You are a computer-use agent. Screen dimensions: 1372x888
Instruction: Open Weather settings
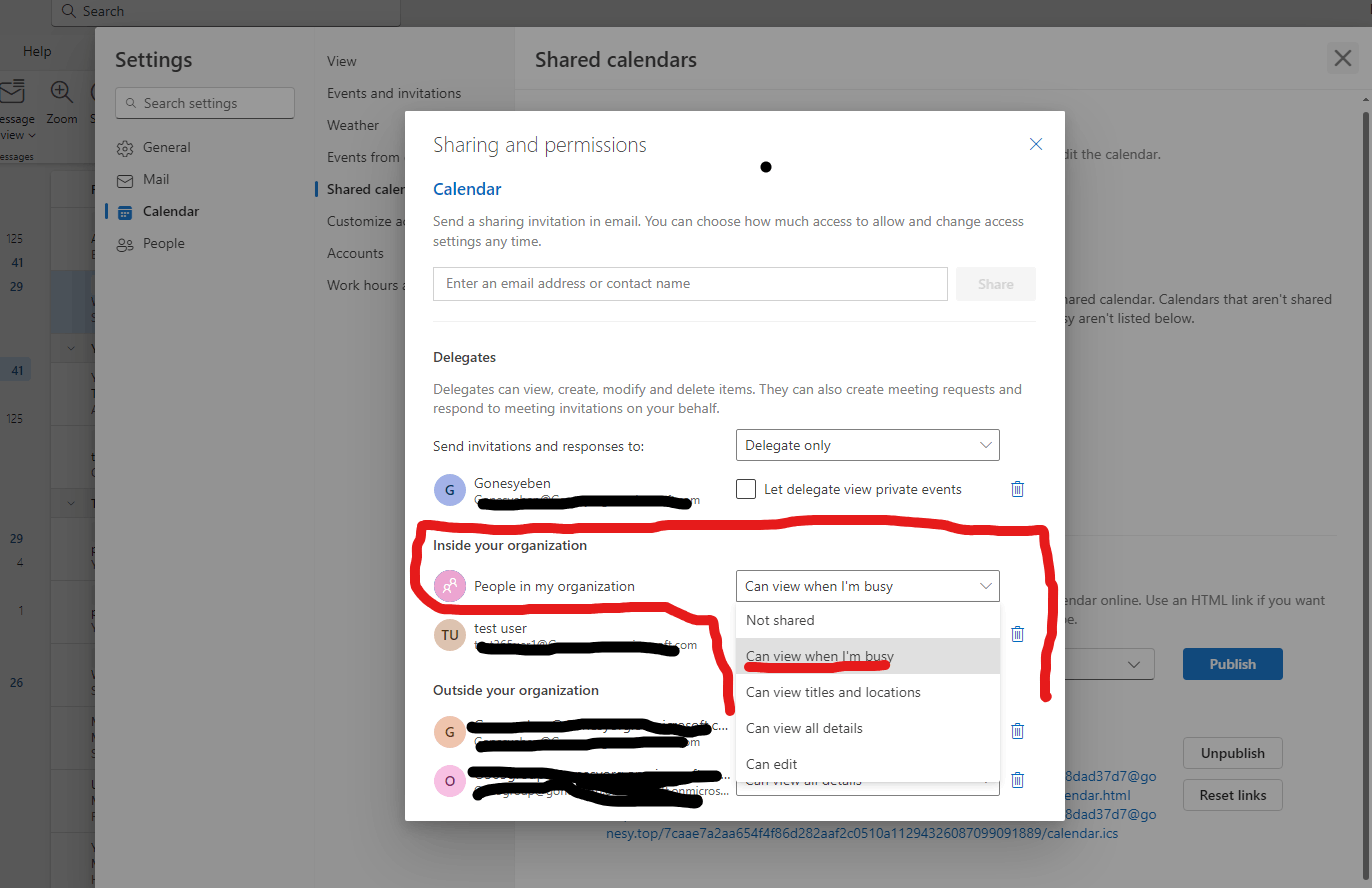tap(353, 125)
